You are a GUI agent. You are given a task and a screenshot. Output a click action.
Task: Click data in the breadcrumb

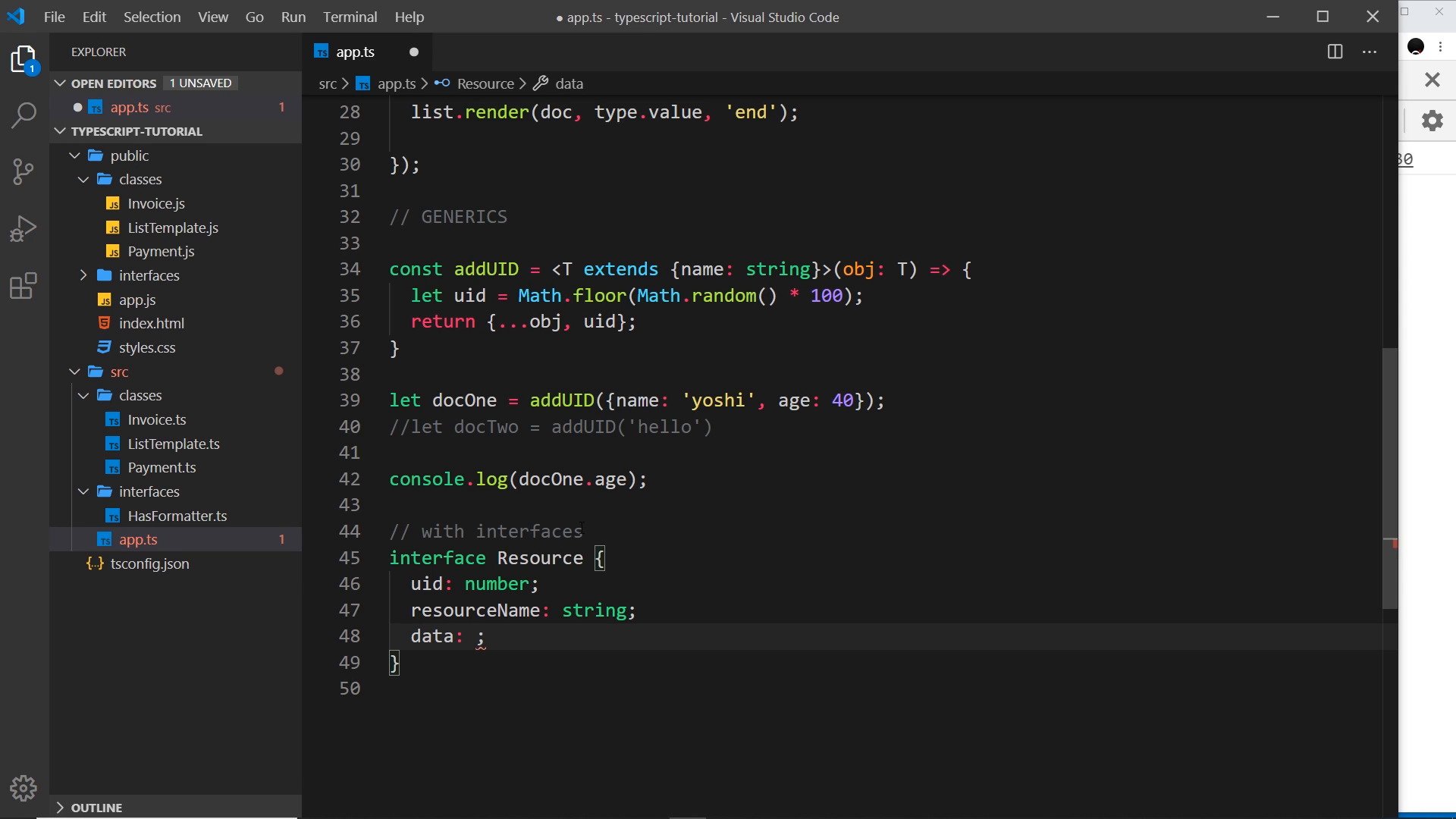click(x=570, y=83)
